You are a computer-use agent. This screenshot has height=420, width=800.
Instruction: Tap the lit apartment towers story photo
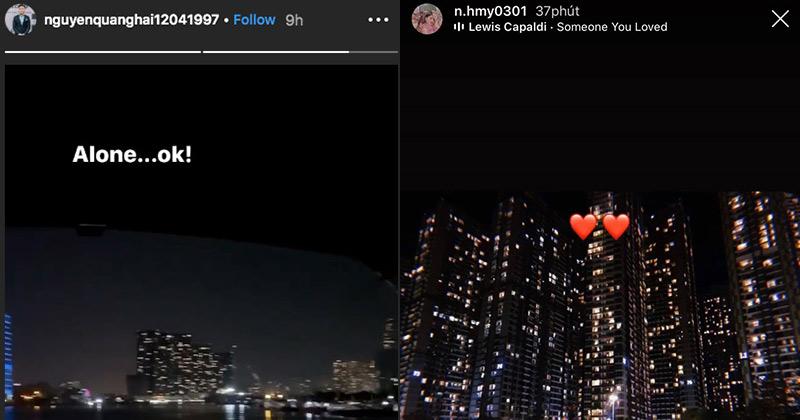tap(600, 305)
